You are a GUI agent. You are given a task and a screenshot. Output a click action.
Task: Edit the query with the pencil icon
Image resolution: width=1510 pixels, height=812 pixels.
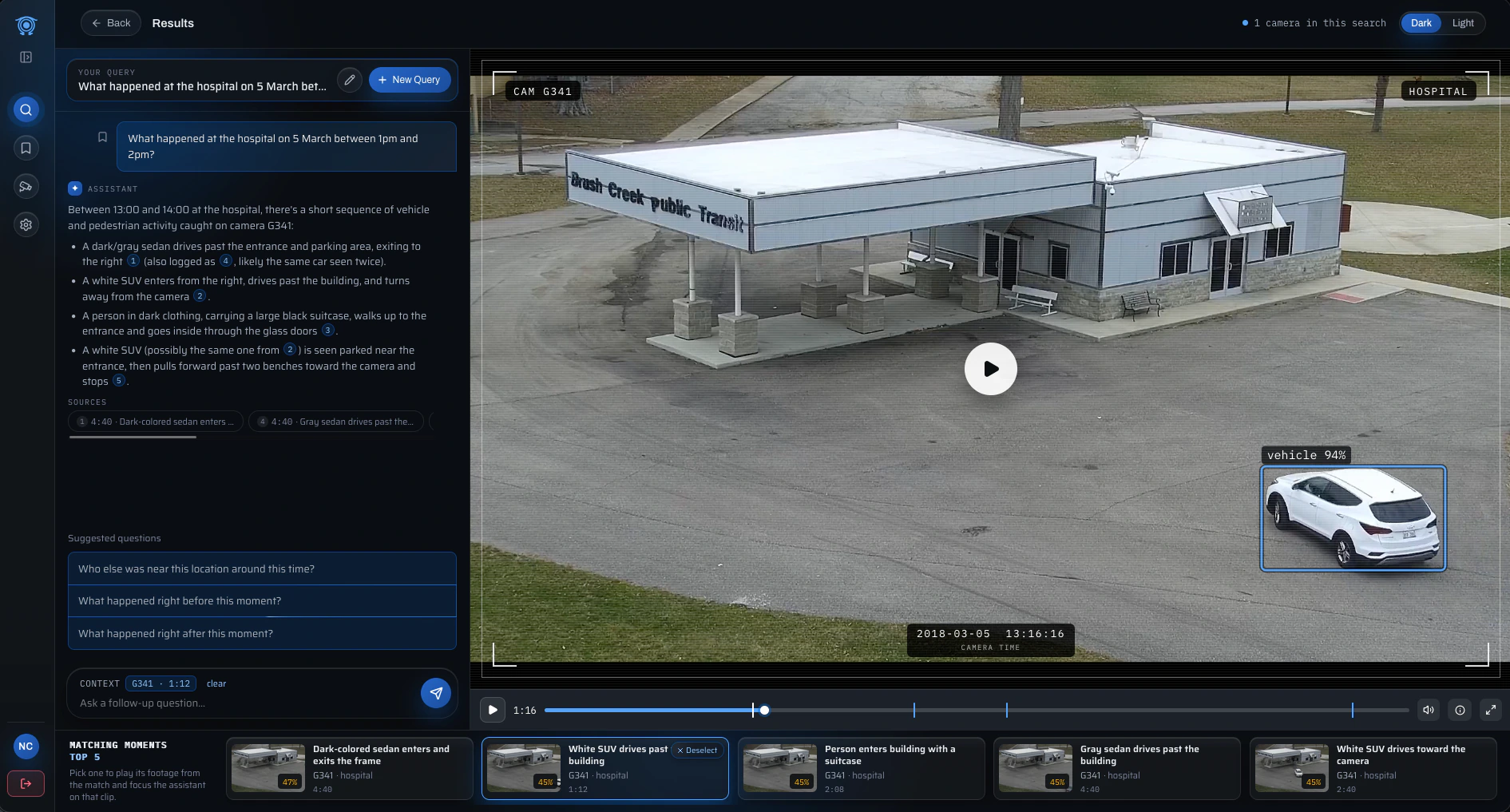point(350,80)
